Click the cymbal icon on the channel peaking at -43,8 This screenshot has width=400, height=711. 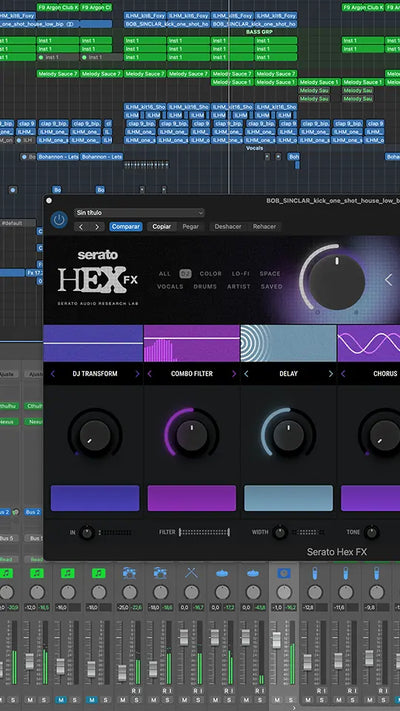[253, 573]
